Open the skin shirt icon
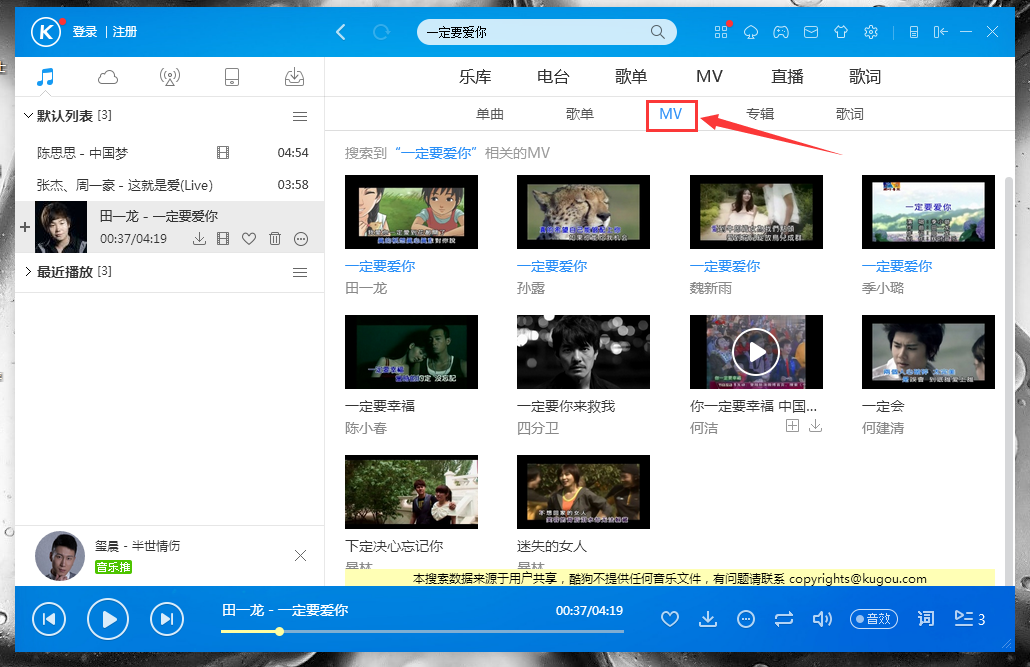This screenshot has height=667, width=1030. (841, 32)
